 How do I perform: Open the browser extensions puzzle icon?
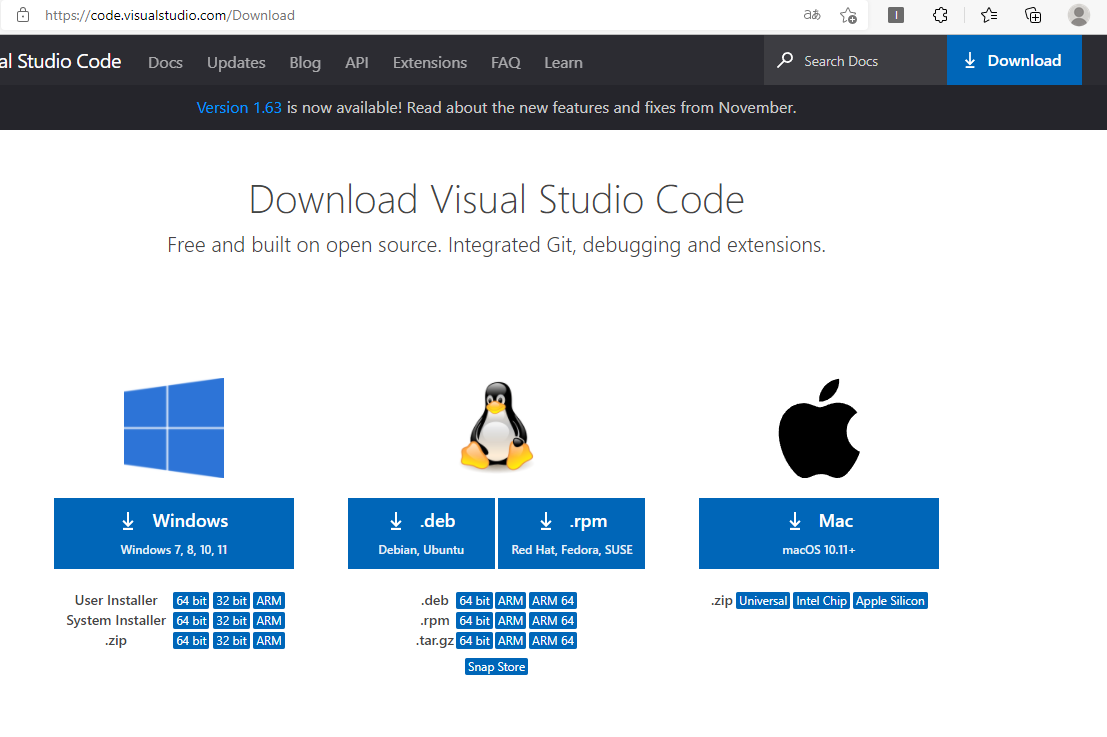[x=940, y=15]
